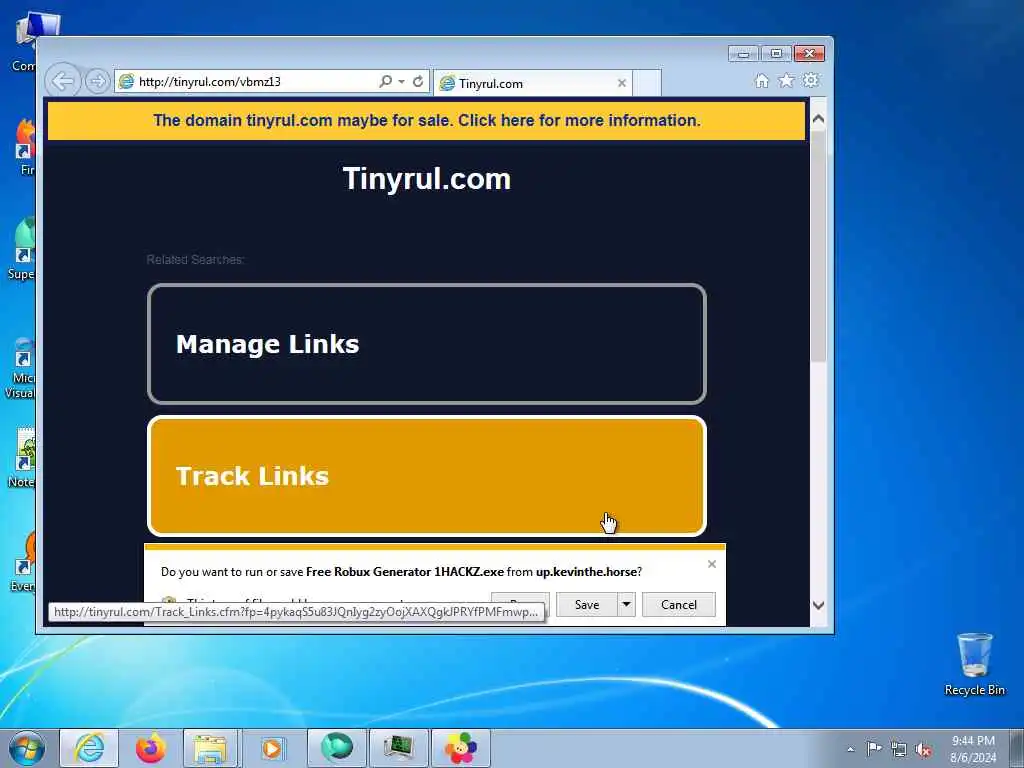The image size is (1024, 768).
Task: Refresh the page with the reload icon
Action: click(x=418, y=82)
